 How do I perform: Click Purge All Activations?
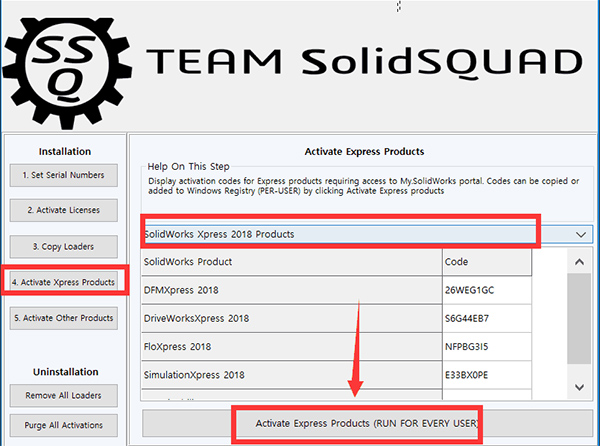[x=65, y=424]
